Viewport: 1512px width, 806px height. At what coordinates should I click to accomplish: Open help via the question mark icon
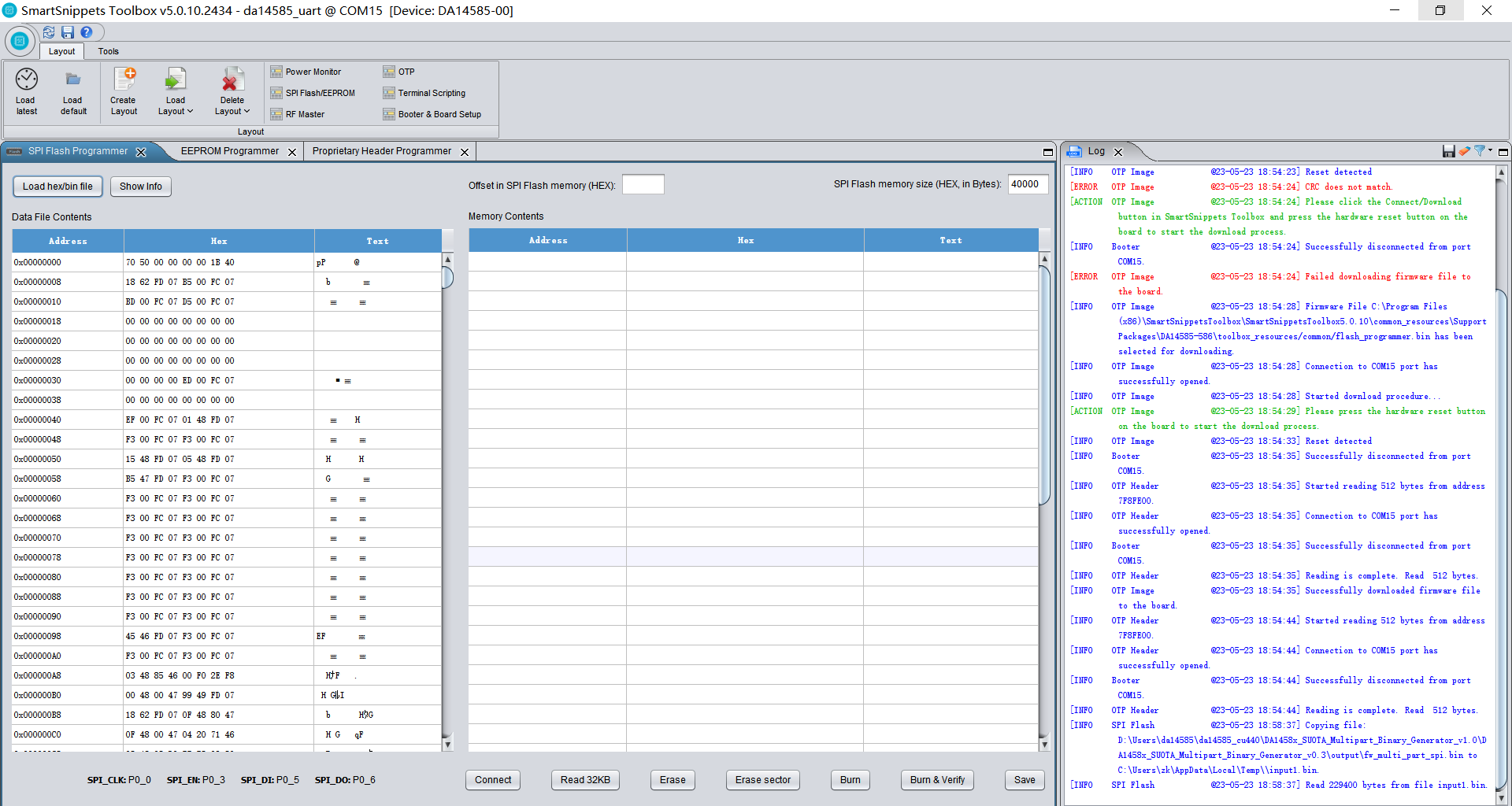pos(87,32)
